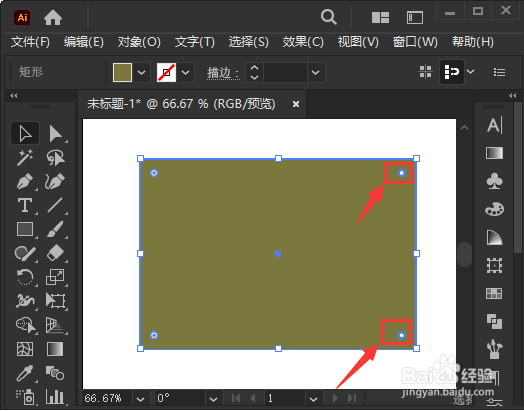This screenshot has height=411, width=524.
Task: Select the Gradient tool in toolbox
Action: (55, 349)
